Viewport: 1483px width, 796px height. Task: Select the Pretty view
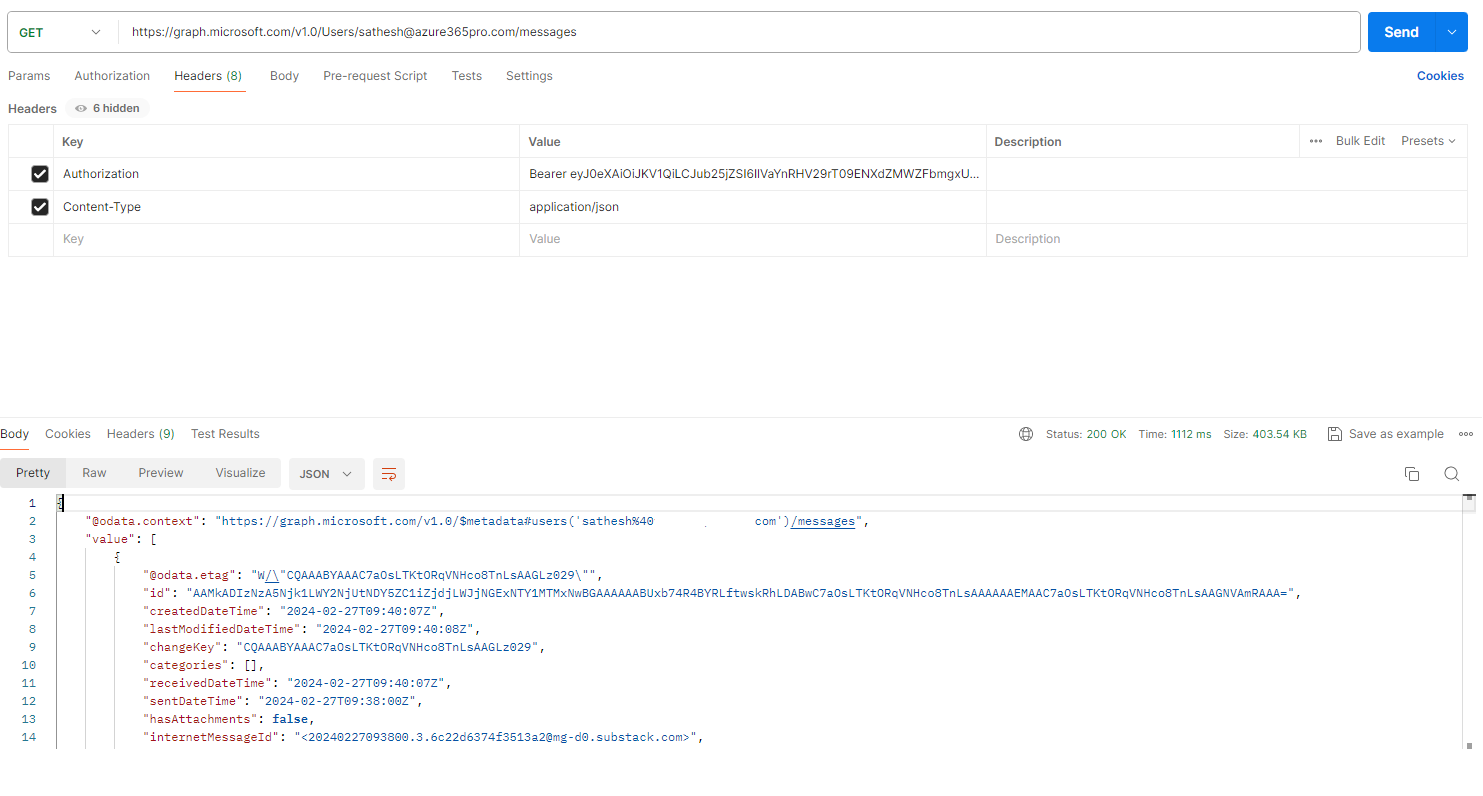[33, 473]
